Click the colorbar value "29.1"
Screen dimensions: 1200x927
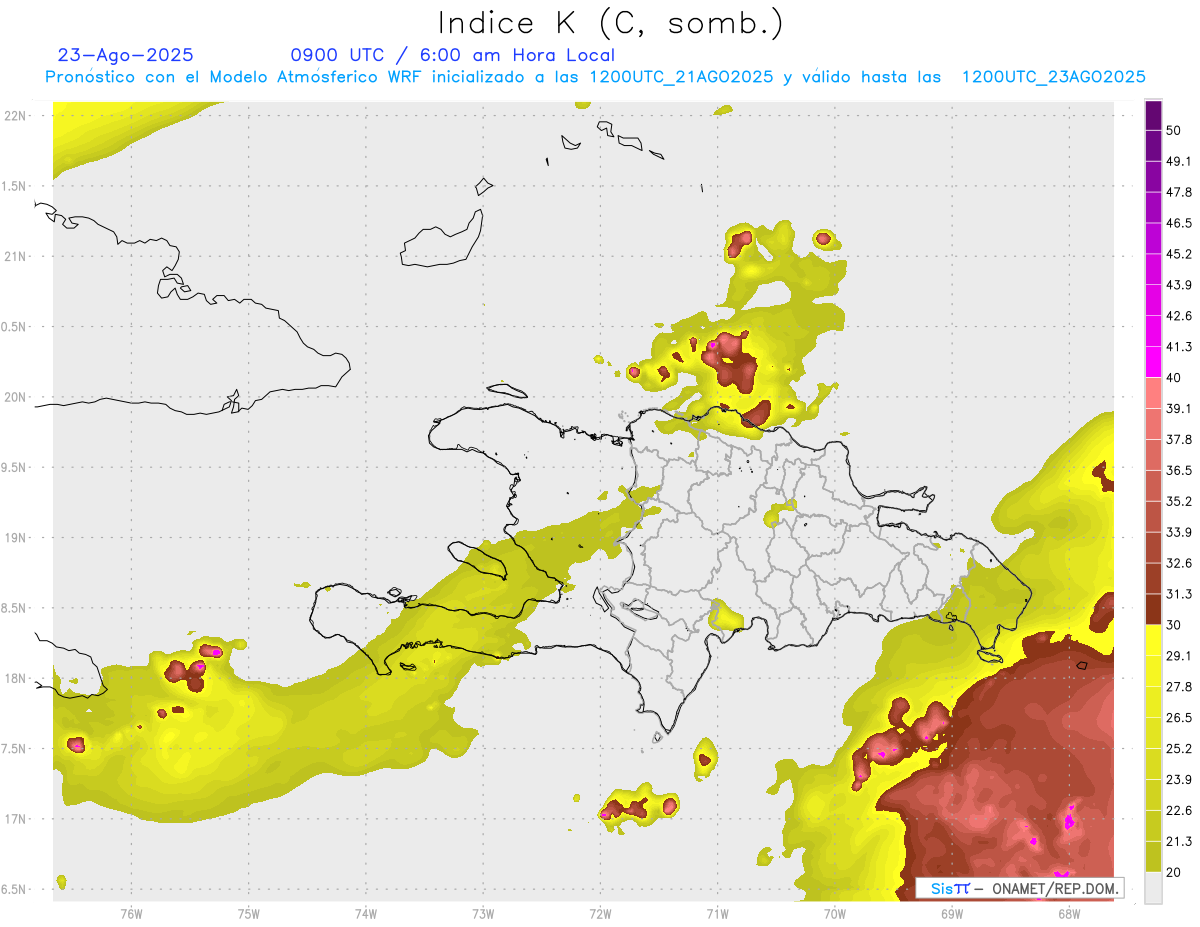pyautogui.click(x=1179, y=657)
